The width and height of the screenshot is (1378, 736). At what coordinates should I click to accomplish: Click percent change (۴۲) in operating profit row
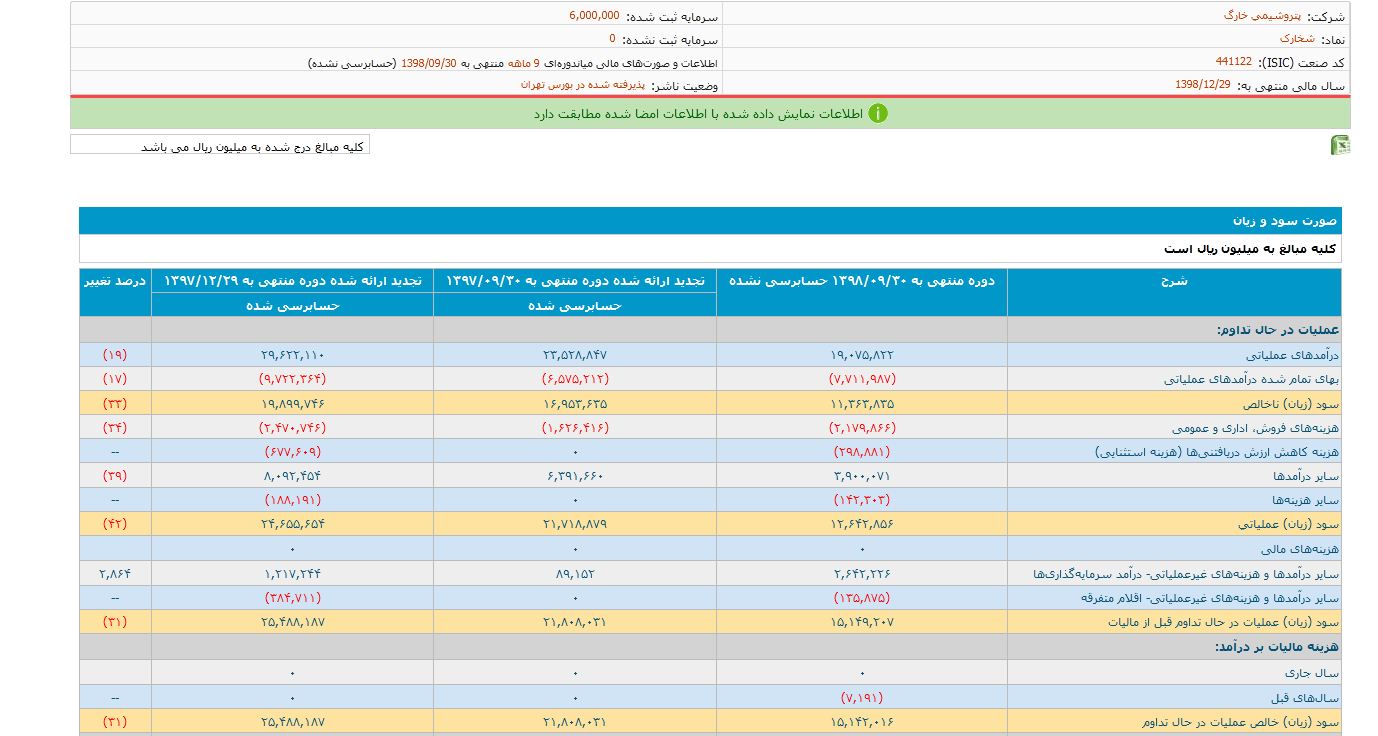coord(116,525)
